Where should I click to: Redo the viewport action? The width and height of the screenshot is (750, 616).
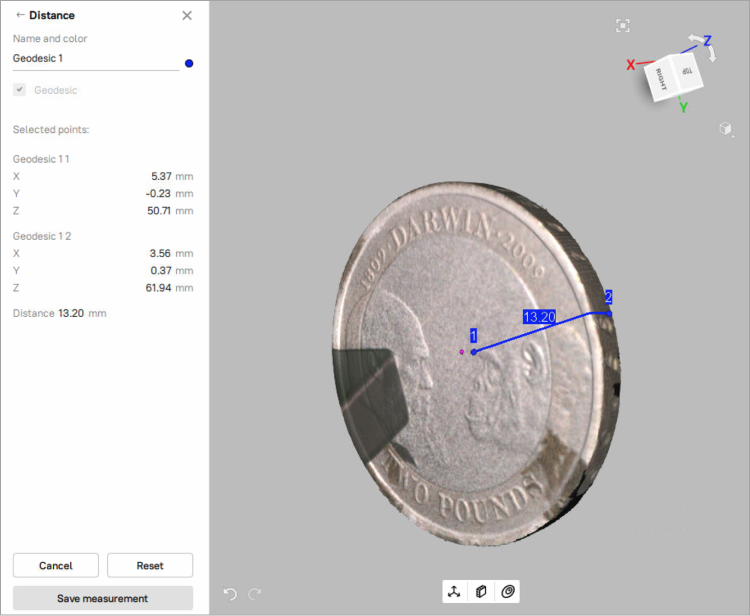[x=255, y=594]
